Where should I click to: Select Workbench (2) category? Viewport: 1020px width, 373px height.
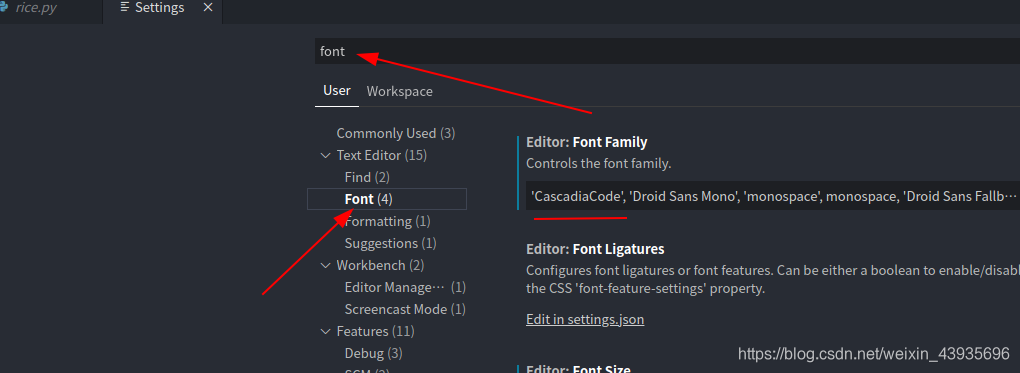point(380,266)
